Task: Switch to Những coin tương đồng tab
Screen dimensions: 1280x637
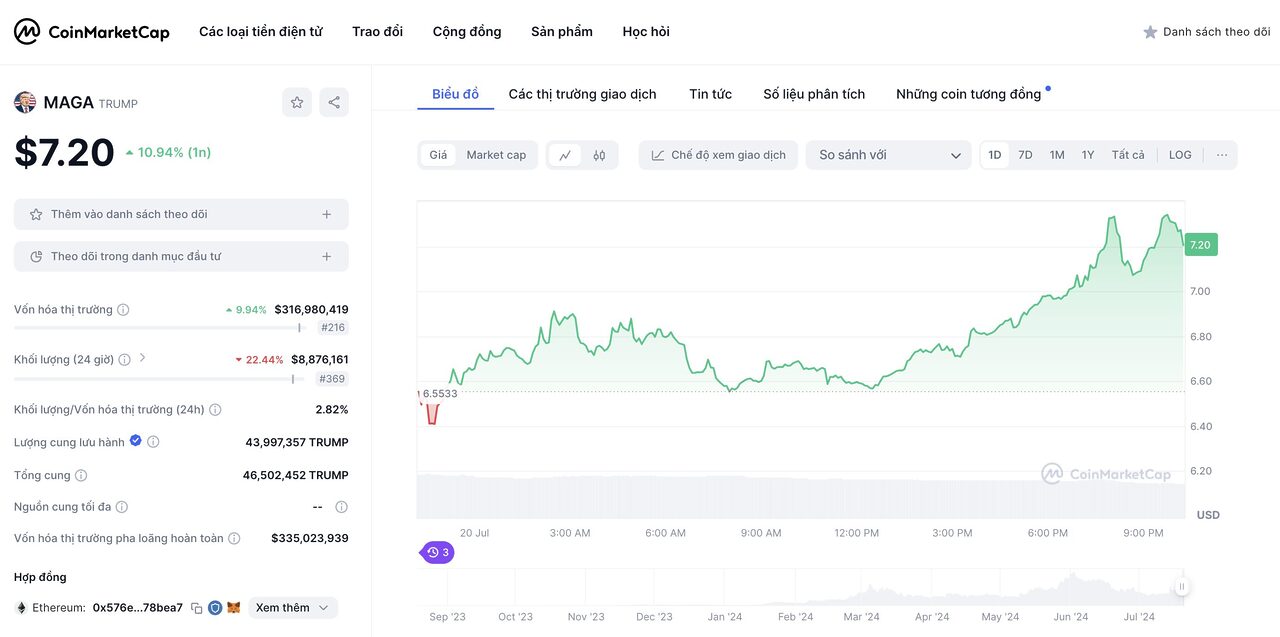Action: tap(969, 94)
